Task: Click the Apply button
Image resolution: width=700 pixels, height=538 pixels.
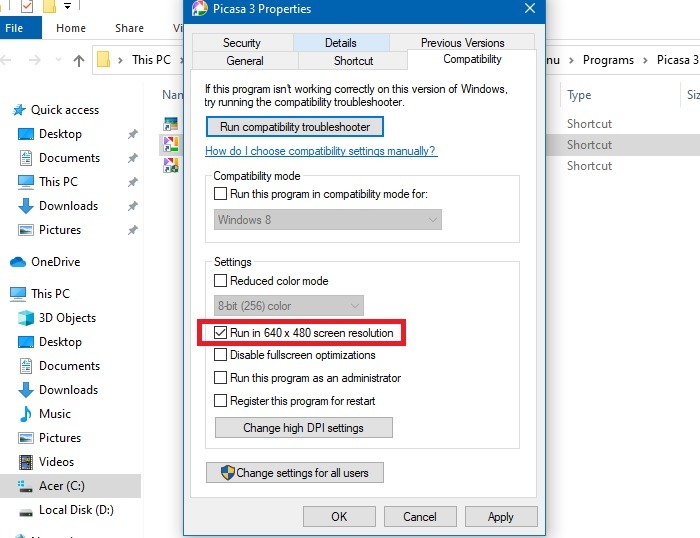Action: 501,517
